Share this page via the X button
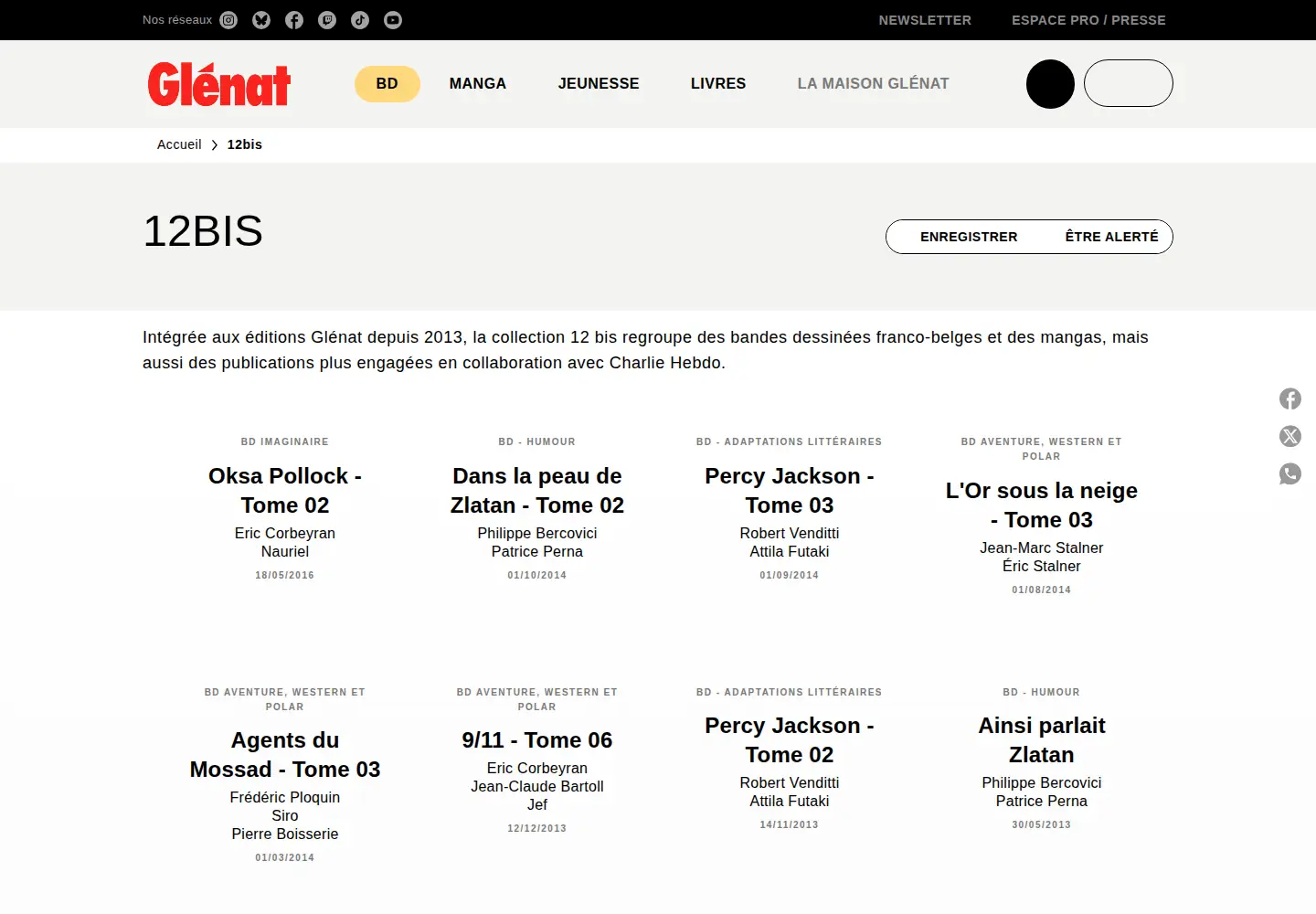 pyautogui.click(x=1290, y=436)
